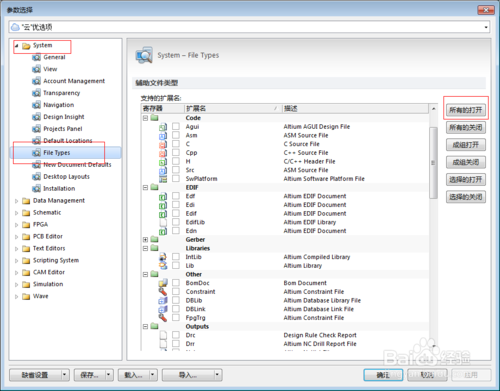Click the Lib file type icon
The width and height of the screenshot is (500, 391).
(163, 266)
